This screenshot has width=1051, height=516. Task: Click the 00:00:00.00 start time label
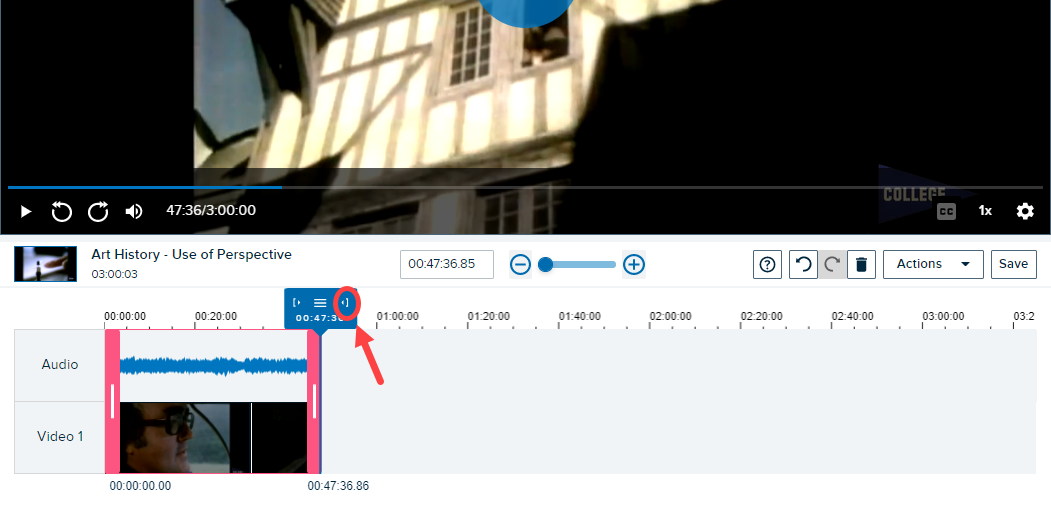pyautogui.click(x=140, y=486)
